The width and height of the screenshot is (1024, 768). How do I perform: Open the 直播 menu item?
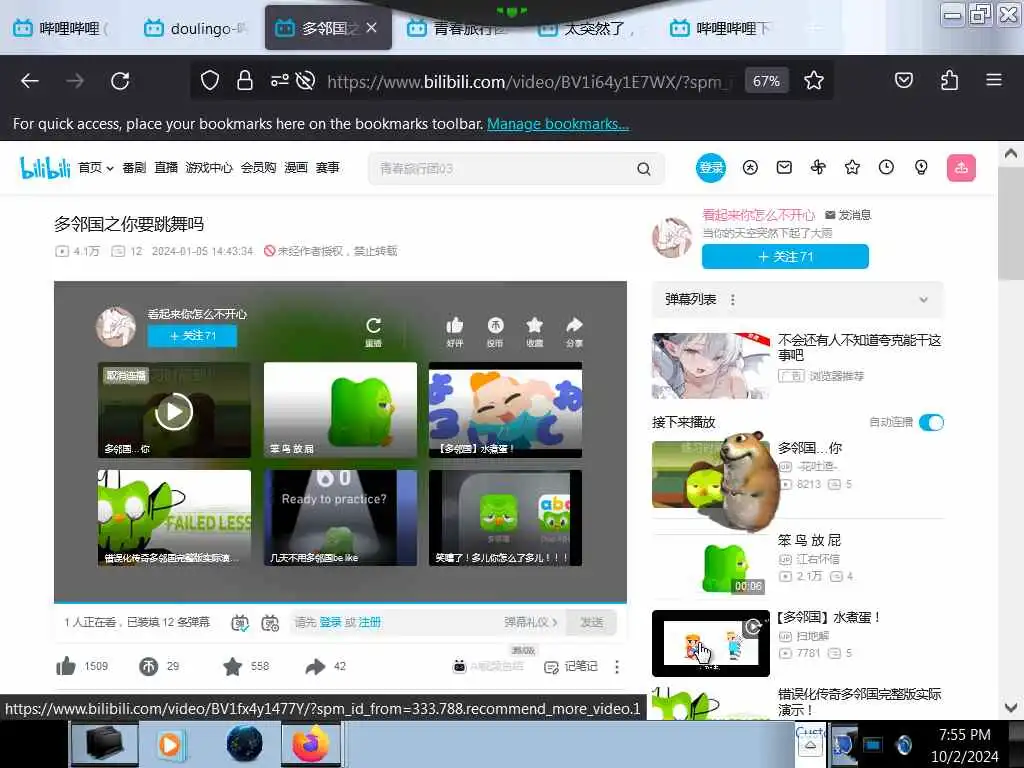(x=166, y=168)
